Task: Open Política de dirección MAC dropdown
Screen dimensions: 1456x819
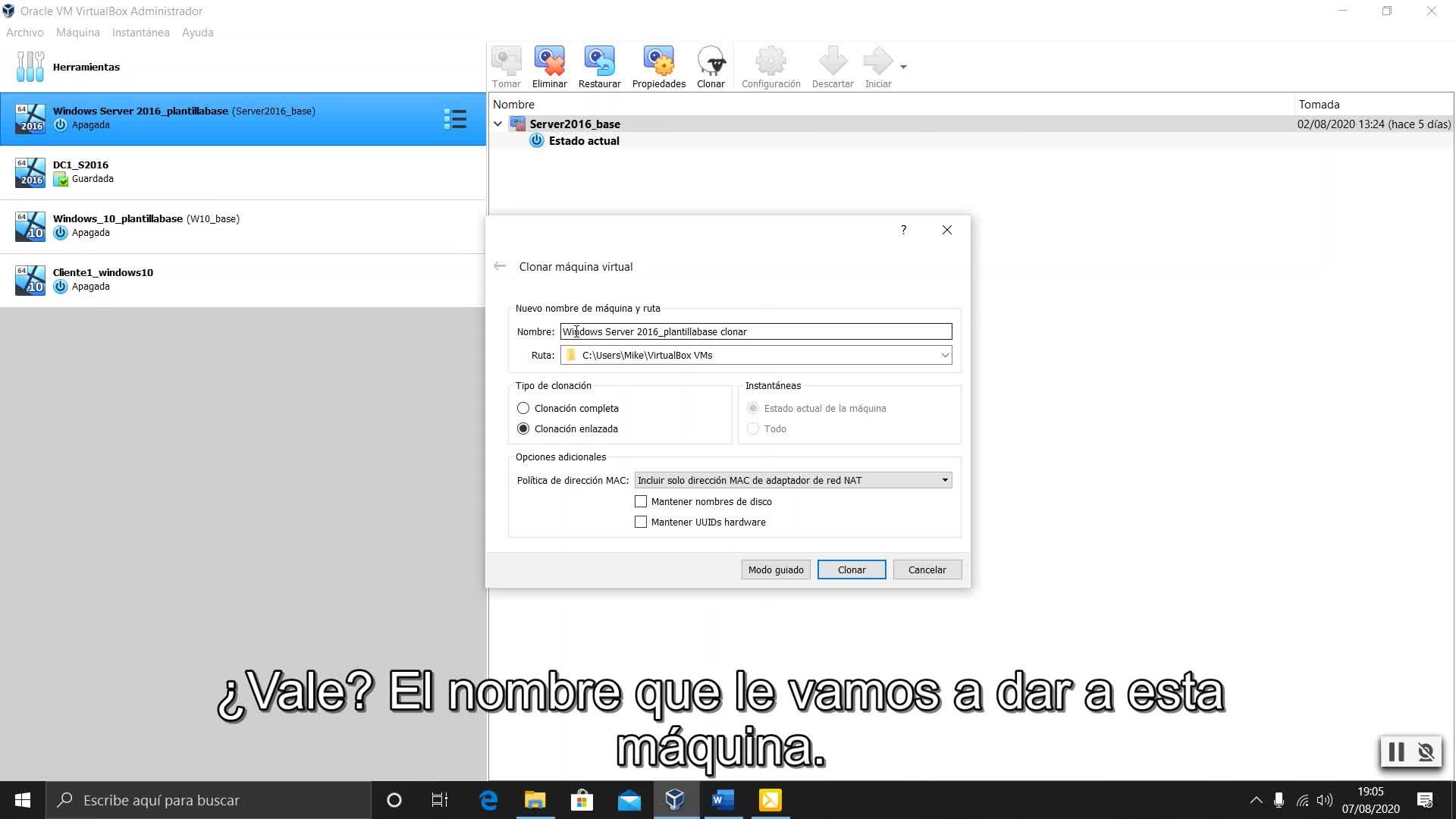Action: (x=793, y=480)
